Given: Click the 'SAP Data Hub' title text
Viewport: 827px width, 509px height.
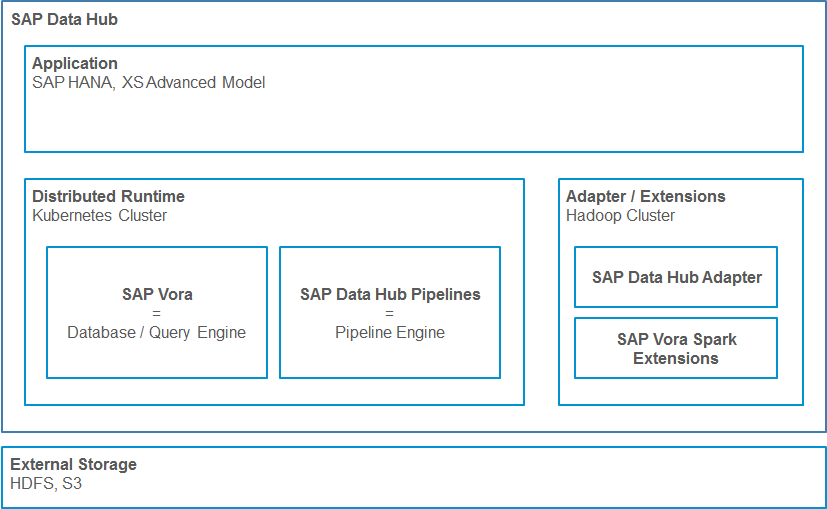Looking at the screenshot, I should point(64,20).
